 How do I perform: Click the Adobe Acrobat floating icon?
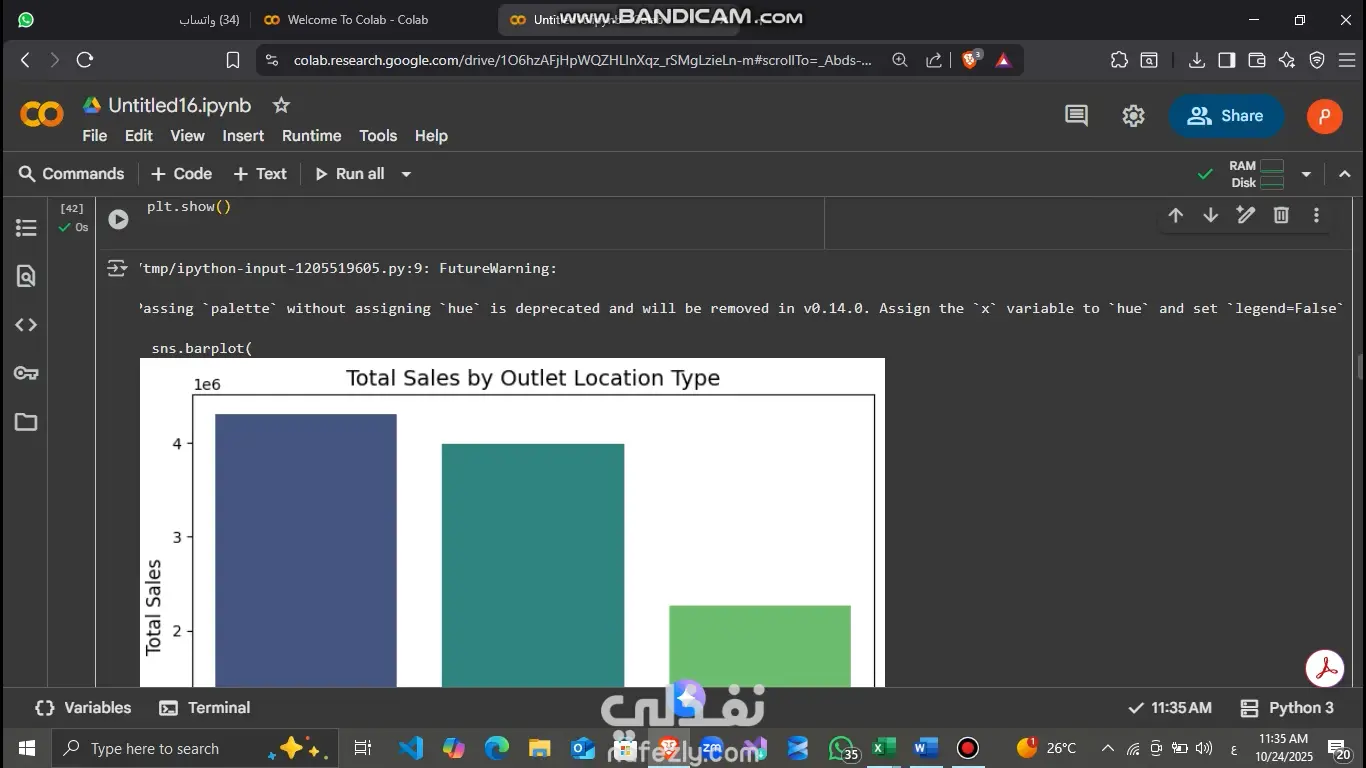(1326, 669)
